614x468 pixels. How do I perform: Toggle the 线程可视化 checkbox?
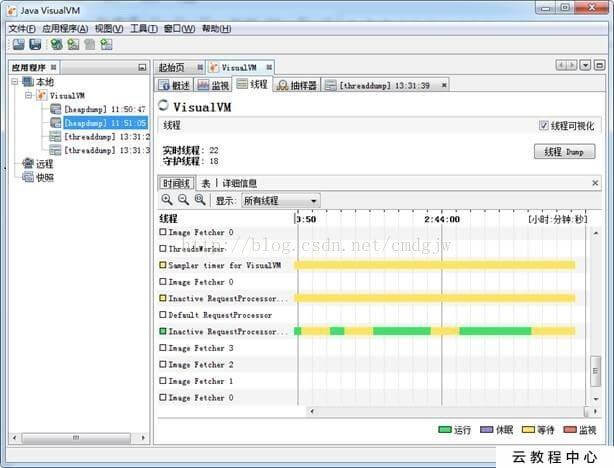[x=544, y=126]
